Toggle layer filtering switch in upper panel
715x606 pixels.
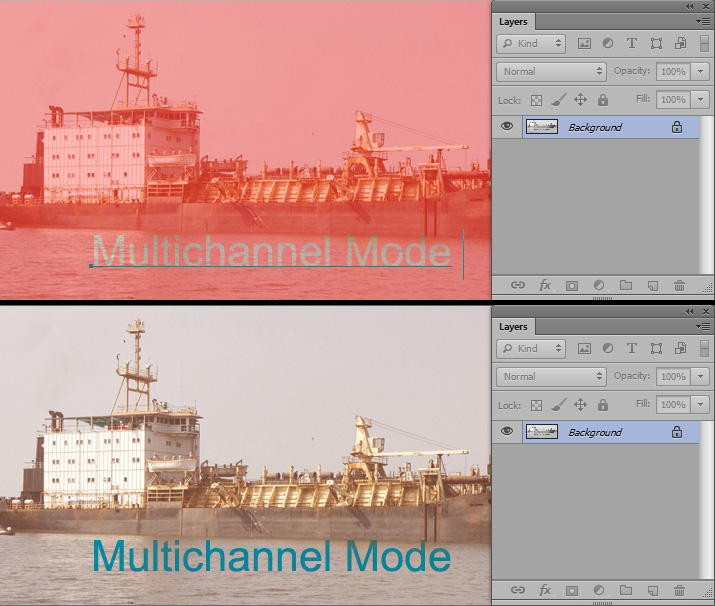pyautogui.click(x=704, y=44)
